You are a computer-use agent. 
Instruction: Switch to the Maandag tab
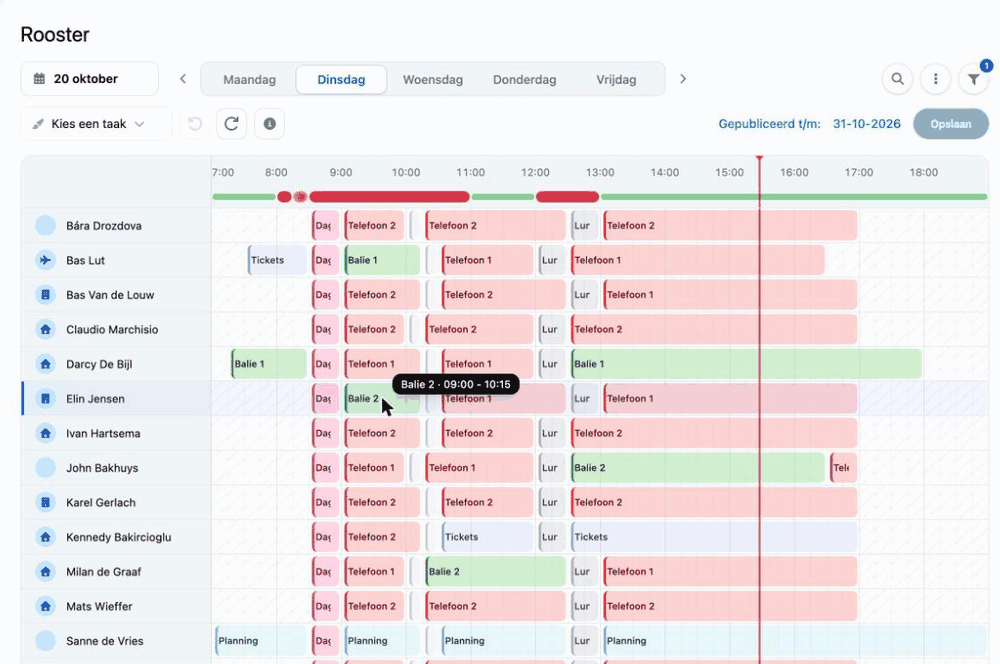point(249,80)
